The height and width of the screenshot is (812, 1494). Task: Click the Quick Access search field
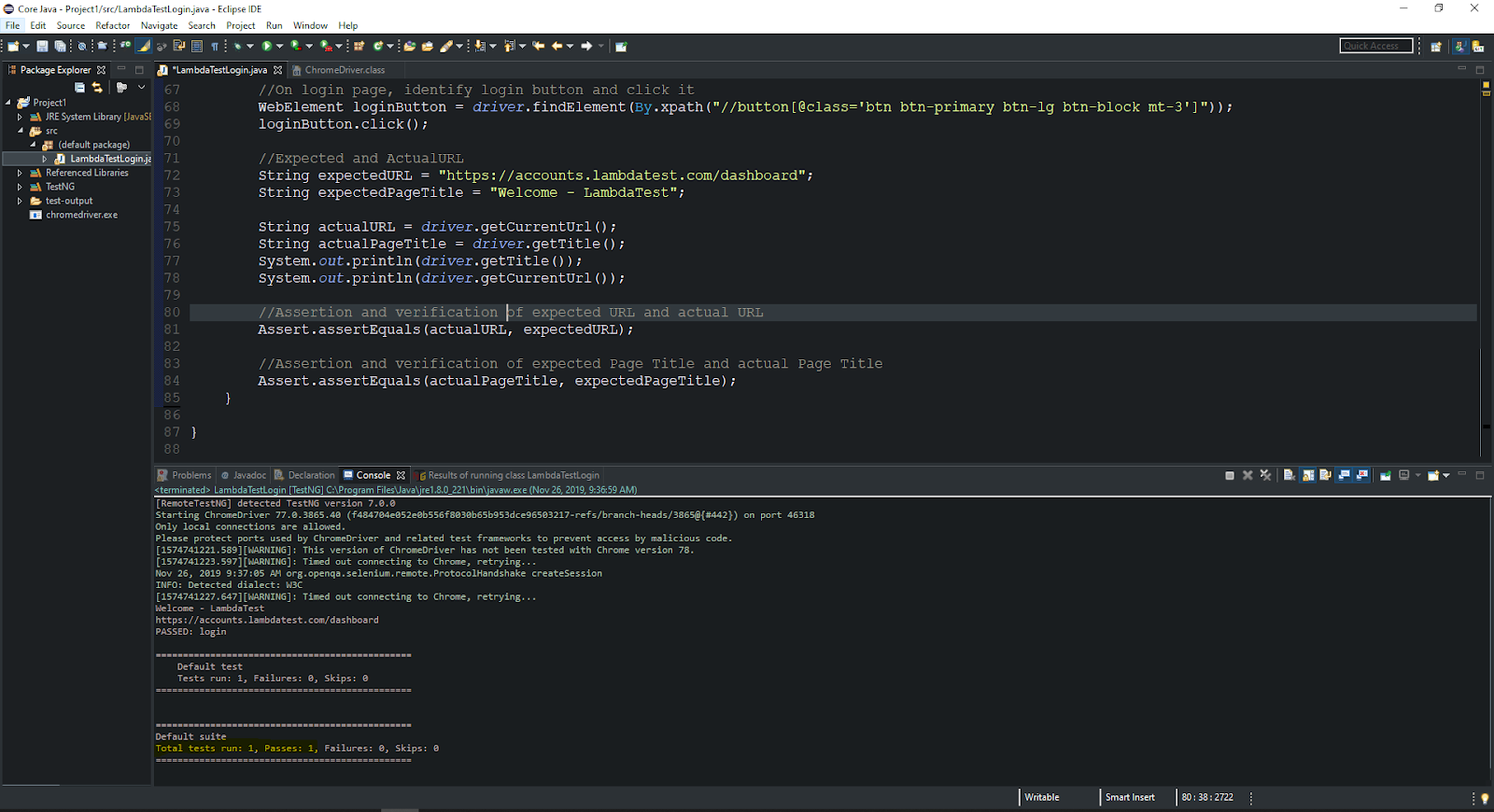click(1375, 46)
